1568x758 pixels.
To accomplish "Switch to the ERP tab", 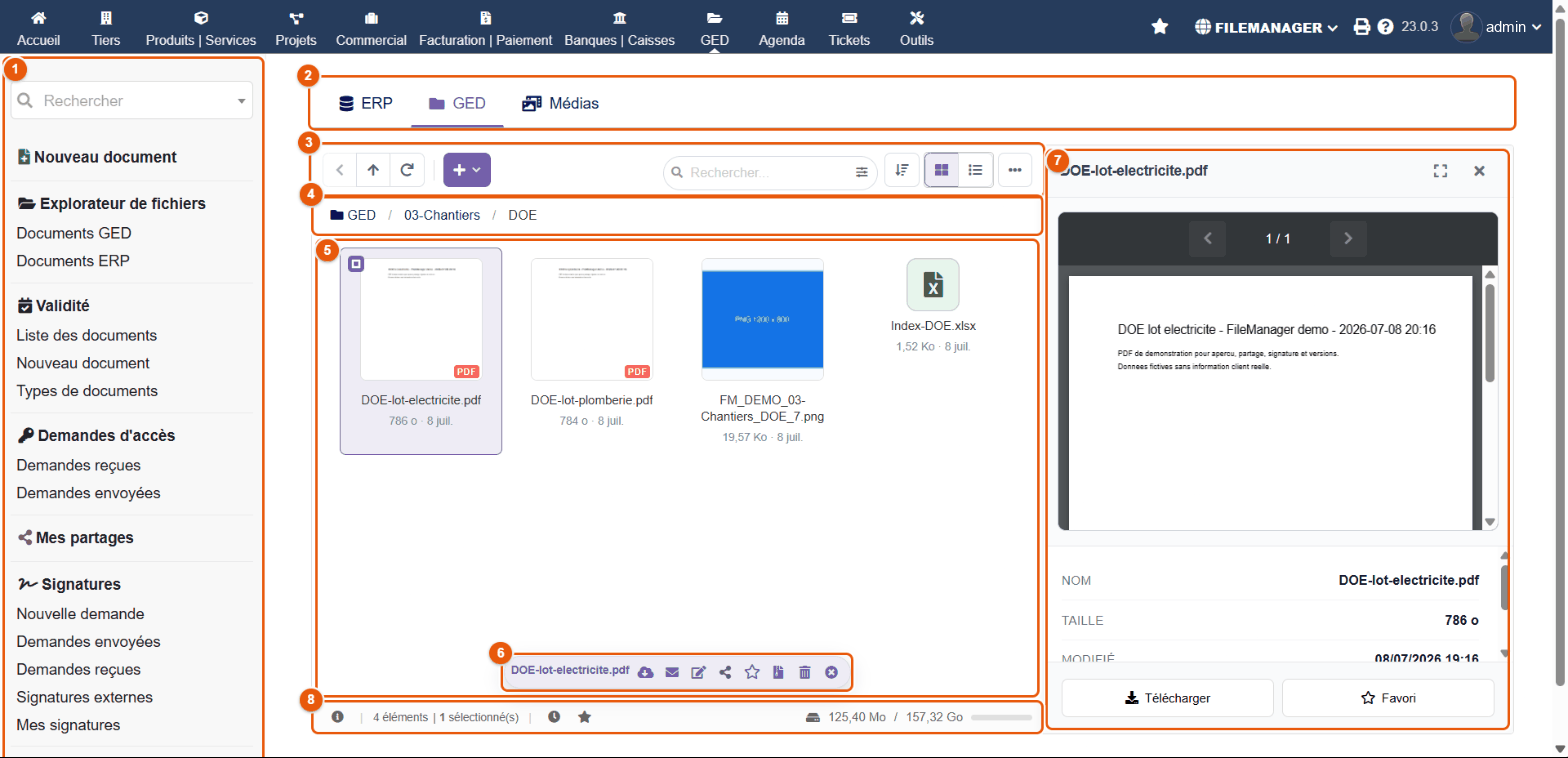I will (366, 102).
